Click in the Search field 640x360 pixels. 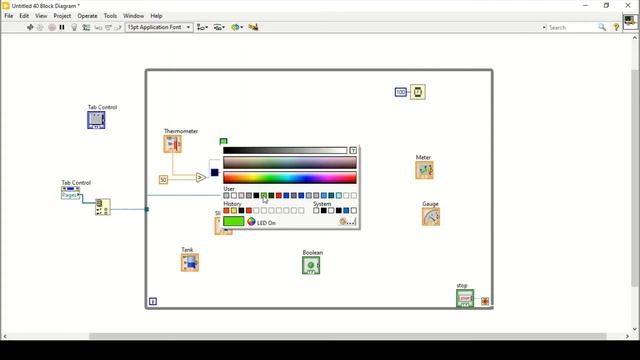point(571,27)
